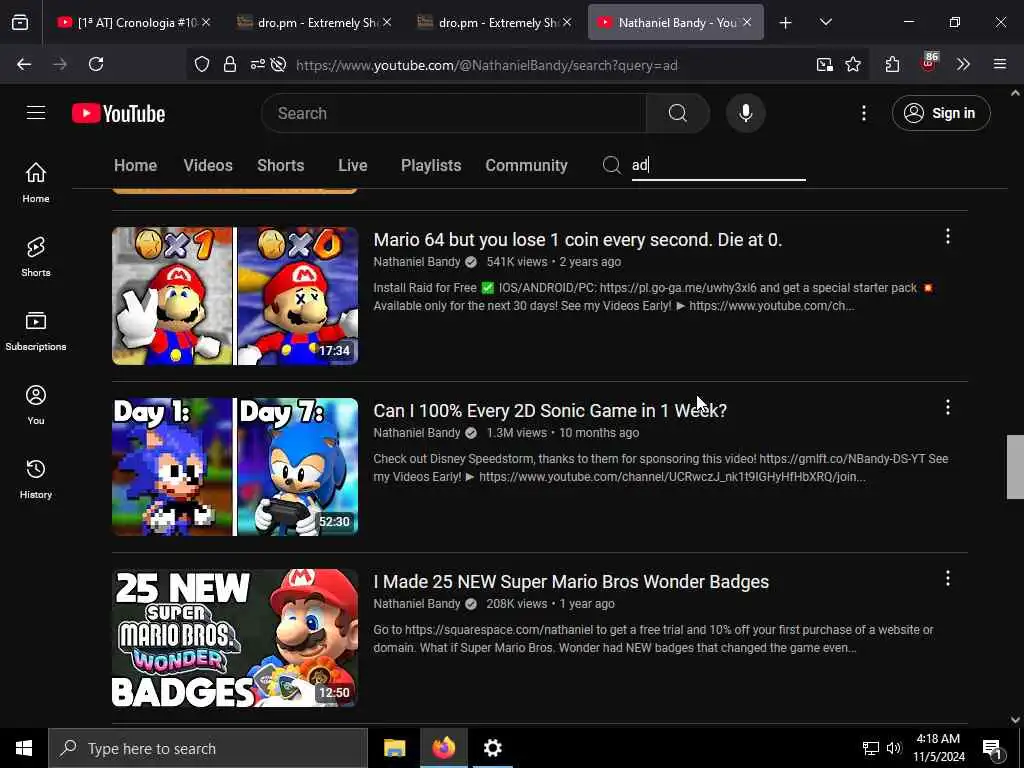Open Shorts in left sidebar

click(x=36, y=257)
